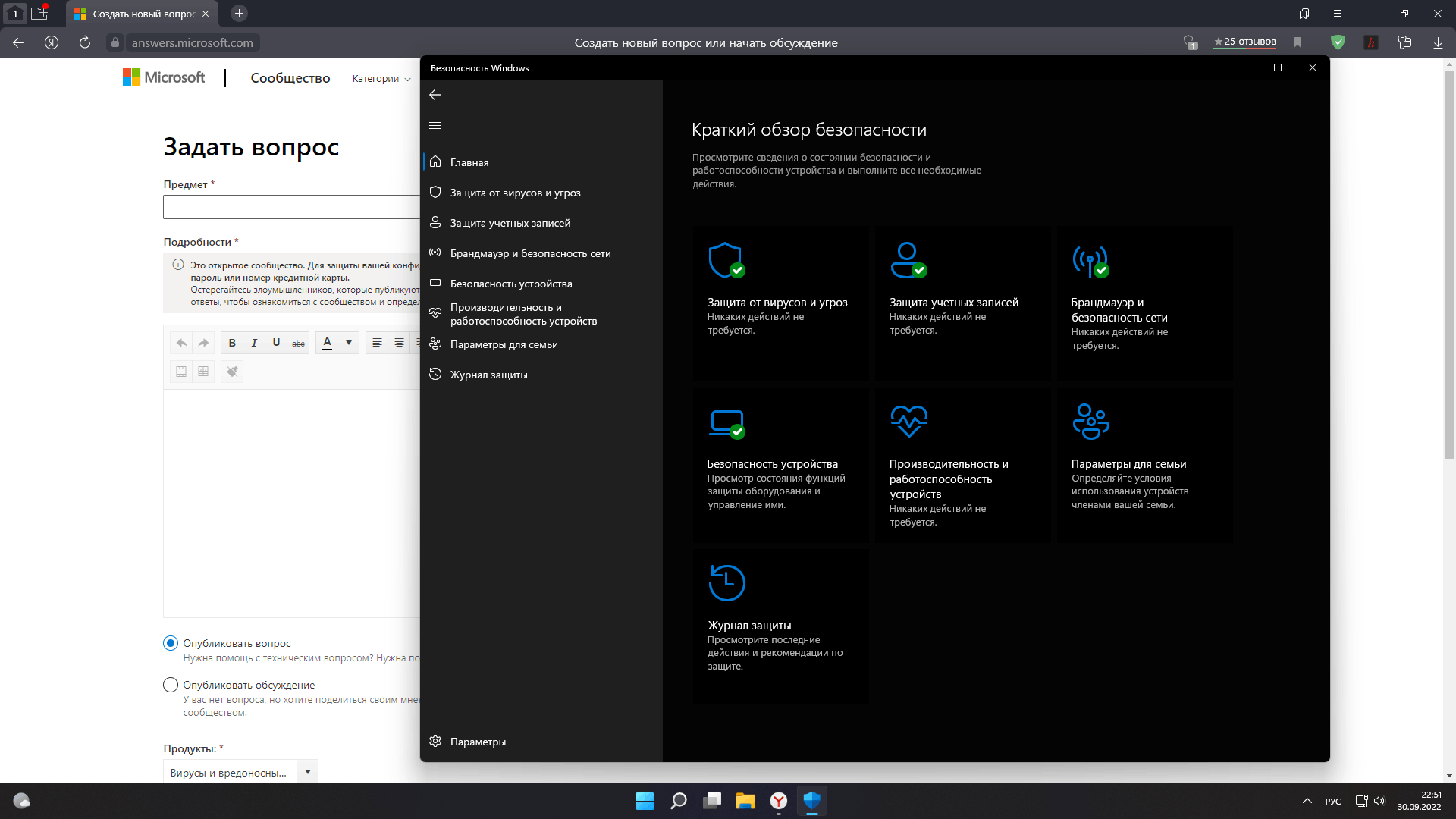The width and height of the screenshot is (1456, 819).
Task: Open the Параметры для семьи tile title
Action: click(x=1128, y=463)
